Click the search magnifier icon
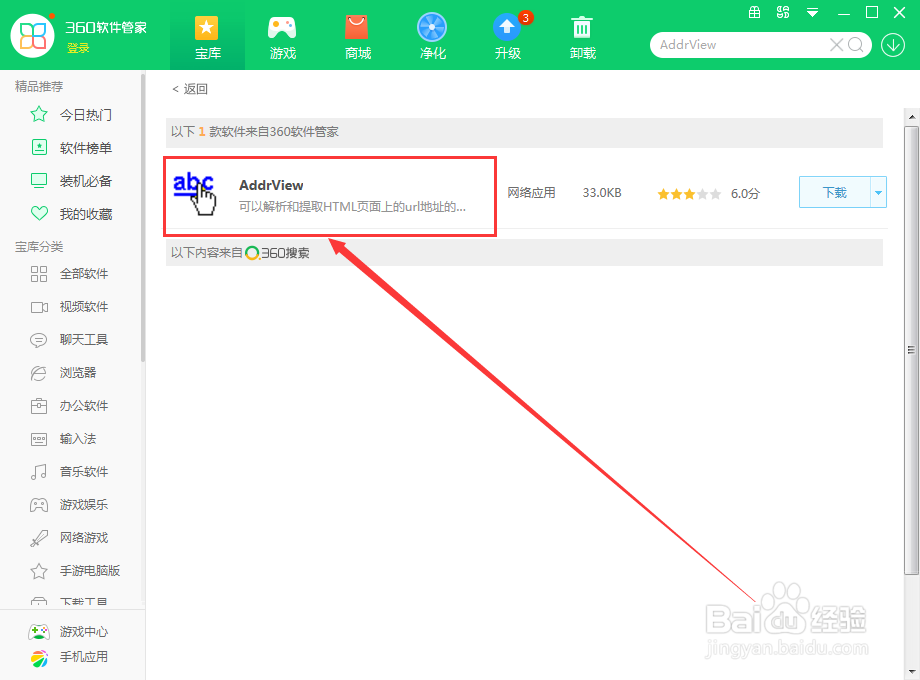Viewport: 920px width, 680px height. (855, 45)
